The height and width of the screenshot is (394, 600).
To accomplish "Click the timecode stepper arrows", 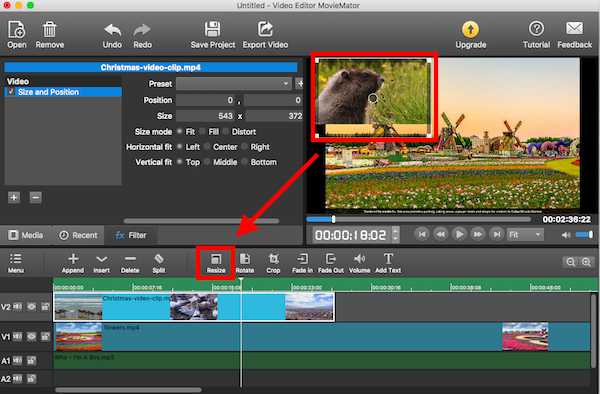I will point(396,234).
